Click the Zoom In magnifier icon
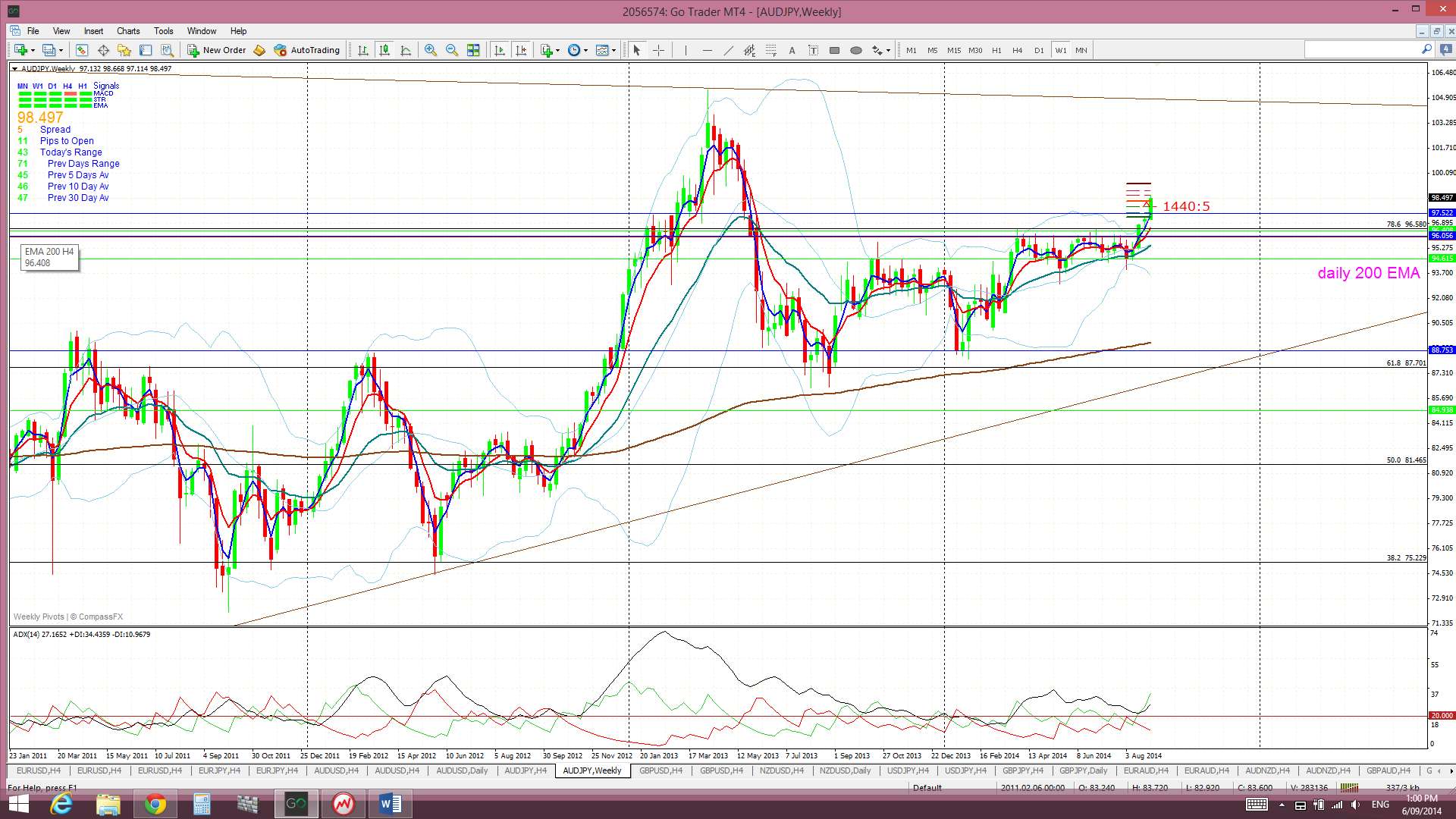1456x819 pixels. click(x=431, y=50)
